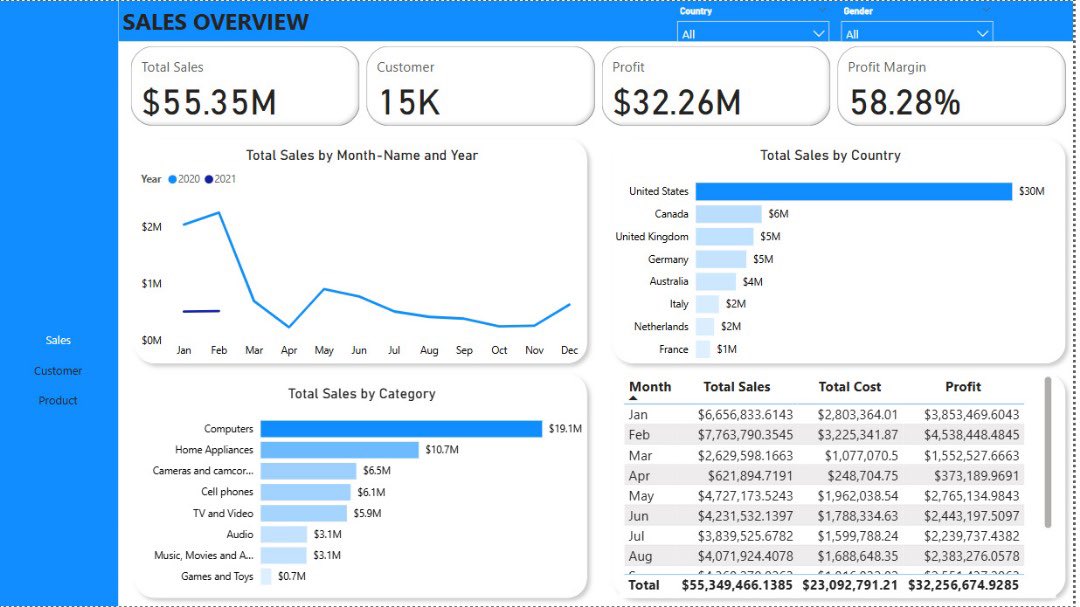Navigate to the Product page
This screenshot has width=1080, height=607.
[58, 400]
